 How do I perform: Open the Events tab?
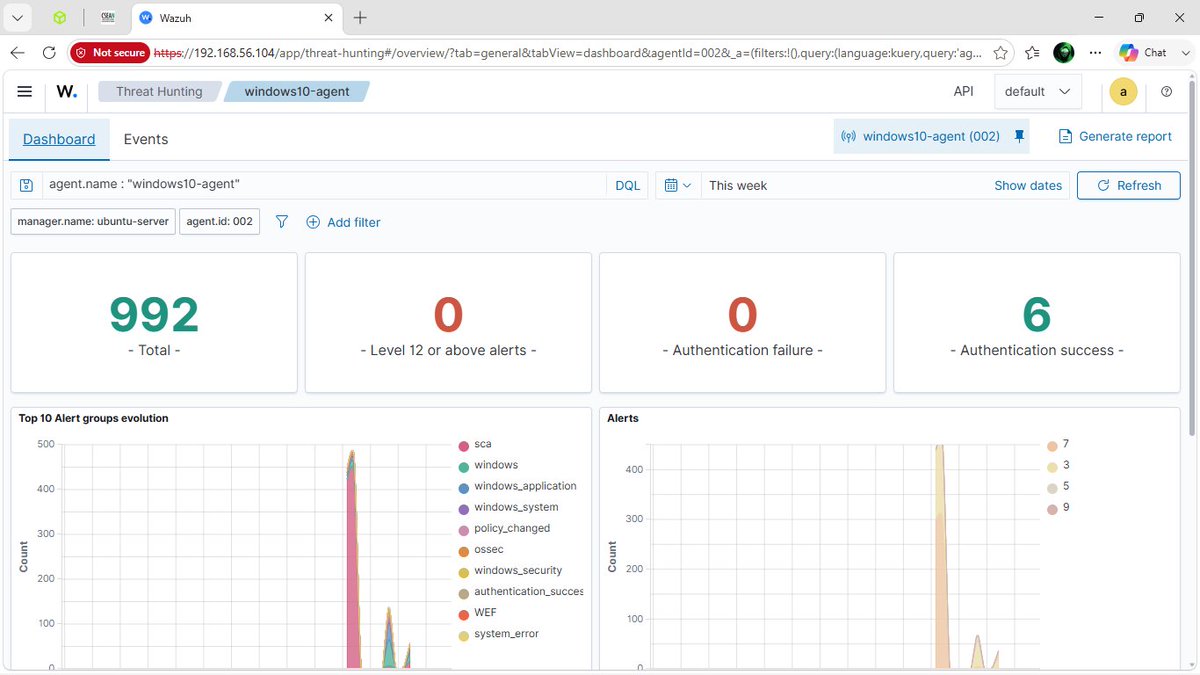[146, 139]
